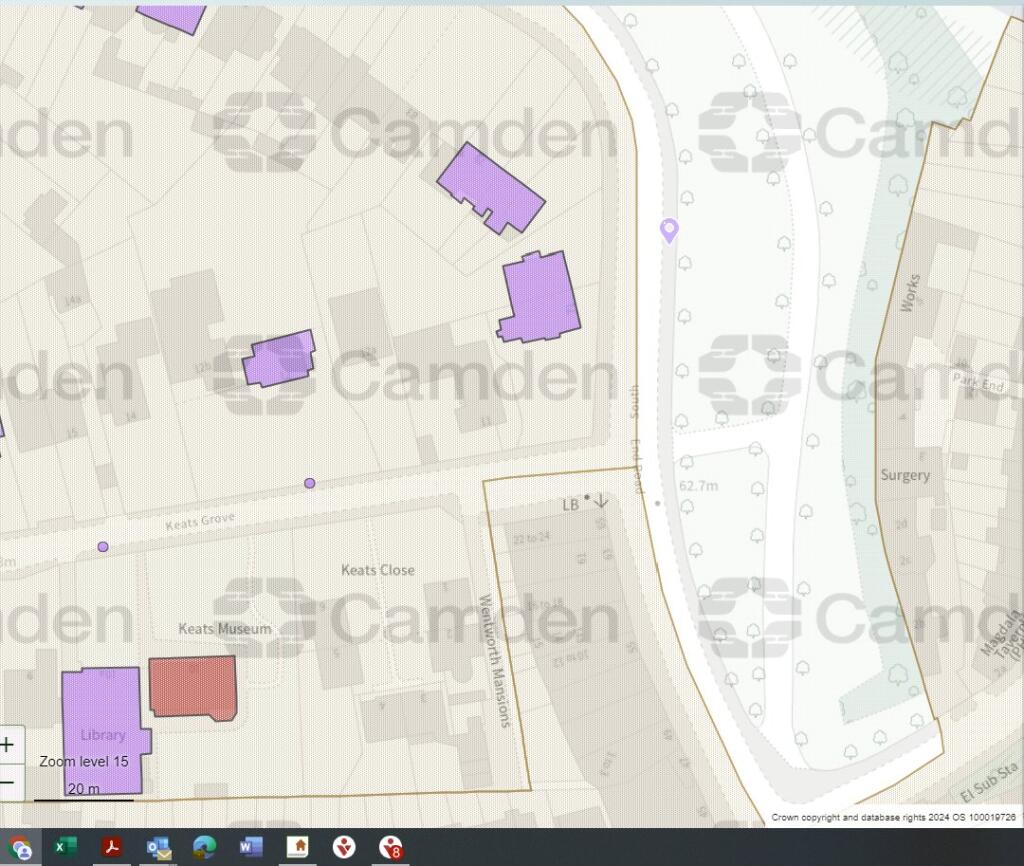The image size is (1024, 866).
Task: Click the plus zoom in button
Action: coord(8,745)
